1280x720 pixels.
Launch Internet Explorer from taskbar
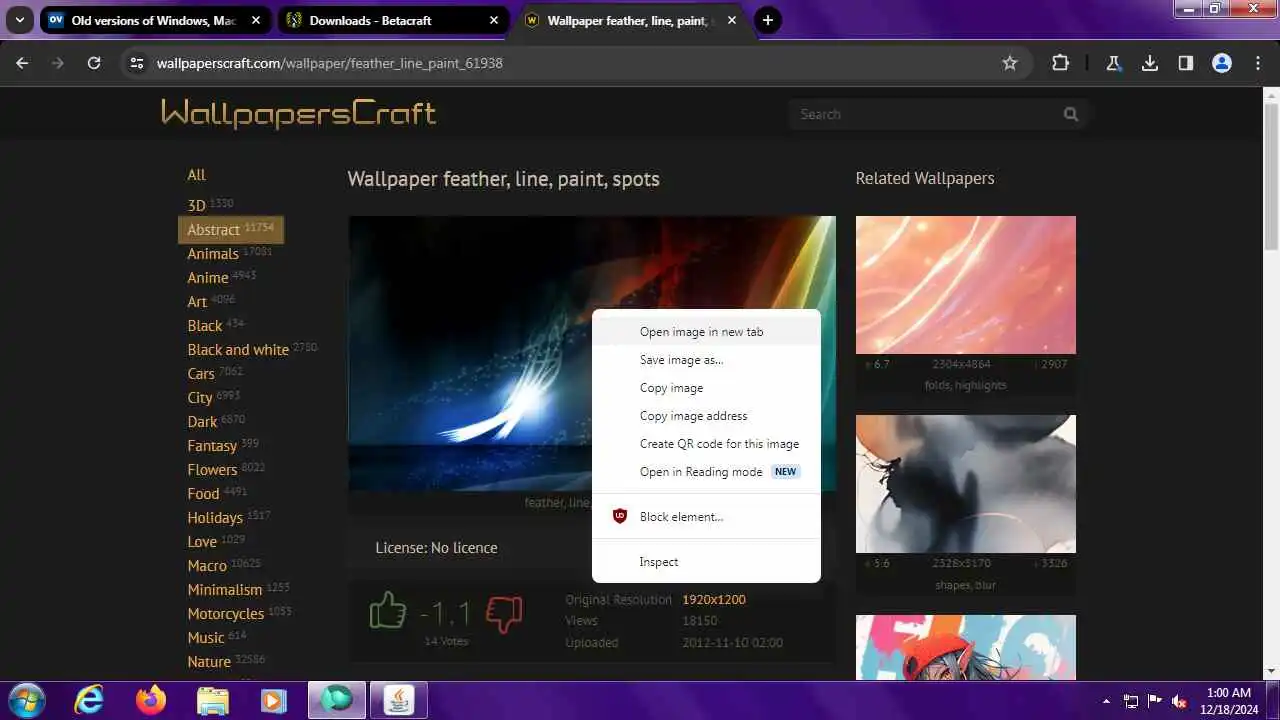click(89, 700)
